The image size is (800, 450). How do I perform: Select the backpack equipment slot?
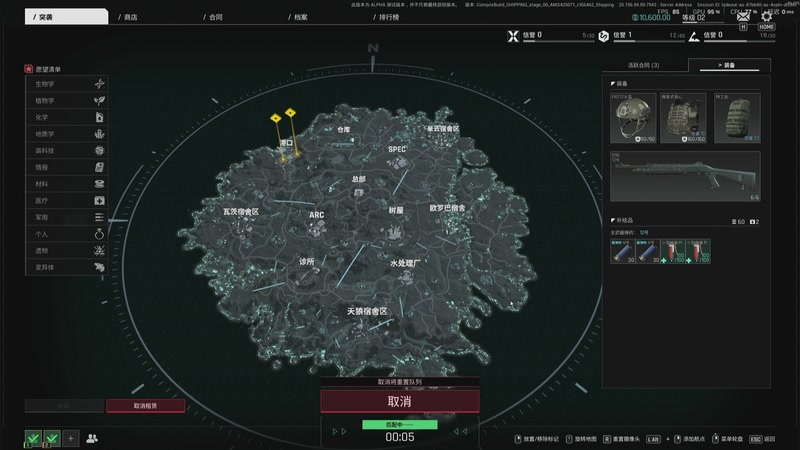pyautogui.click(x=737, y=118)
